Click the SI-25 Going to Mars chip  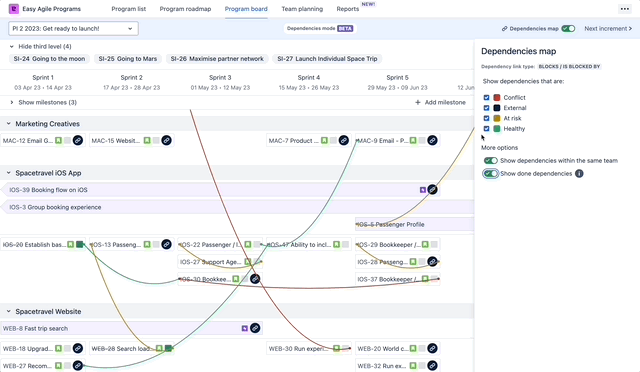128,59
